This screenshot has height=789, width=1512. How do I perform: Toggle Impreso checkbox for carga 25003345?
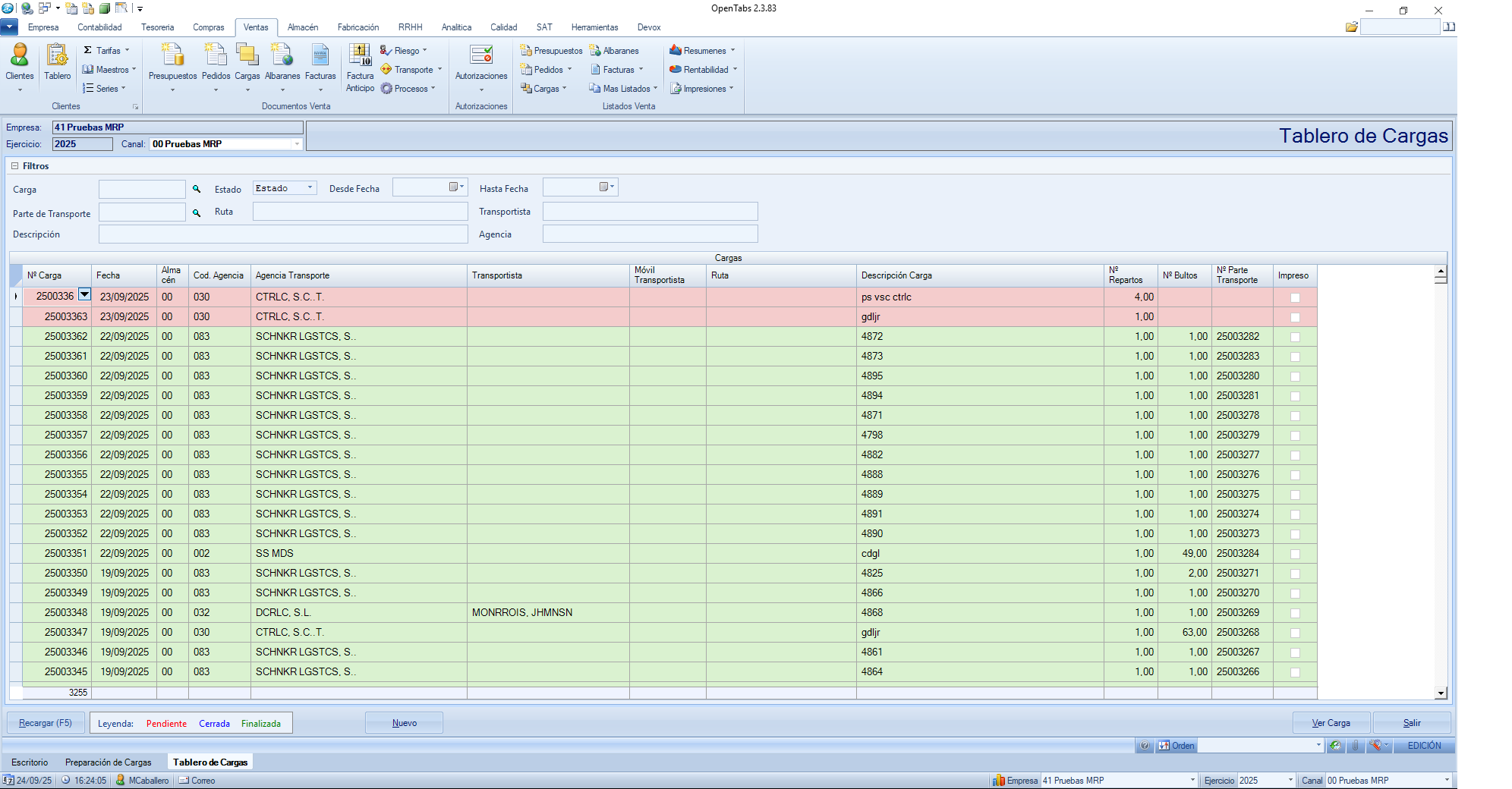pyautogui.click(x=1295, y=672)
